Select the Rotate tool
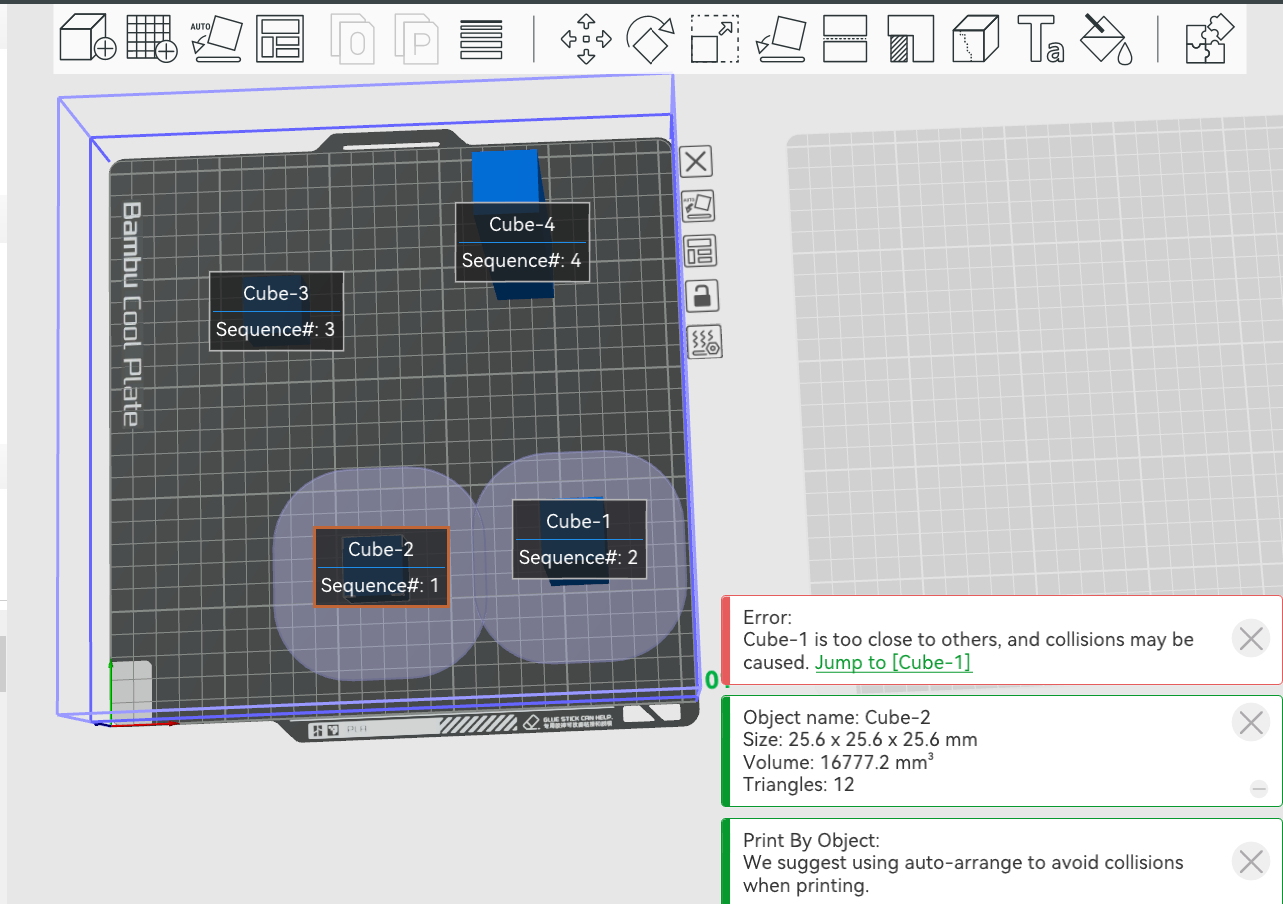Screen dimensions: 1283x904 650,39
